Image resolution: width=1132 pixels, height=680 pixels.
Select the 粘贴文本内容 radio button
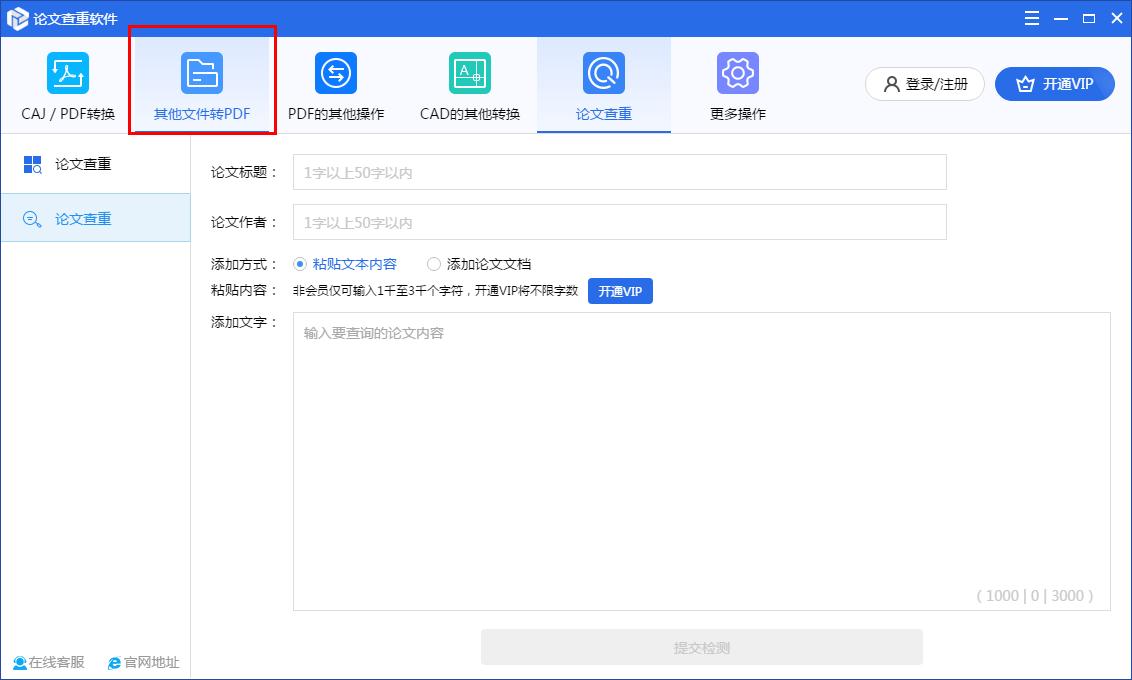[300, 263]
